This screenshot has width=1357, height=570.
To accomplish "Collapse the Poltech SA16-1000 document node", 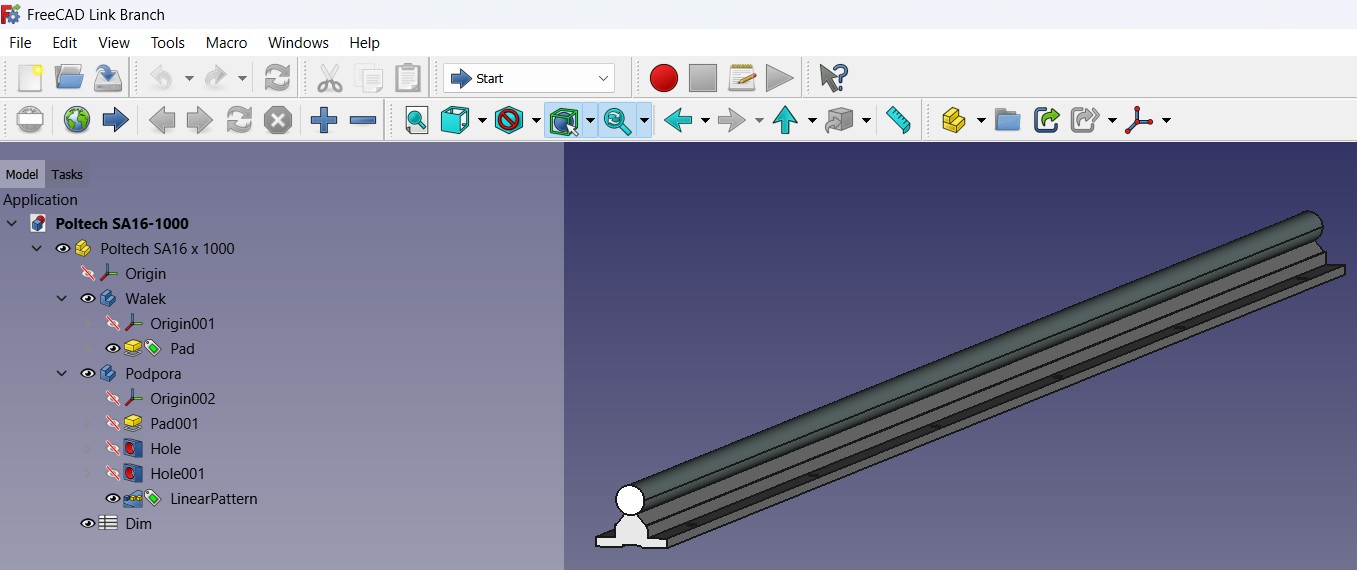I will (12, 223).
